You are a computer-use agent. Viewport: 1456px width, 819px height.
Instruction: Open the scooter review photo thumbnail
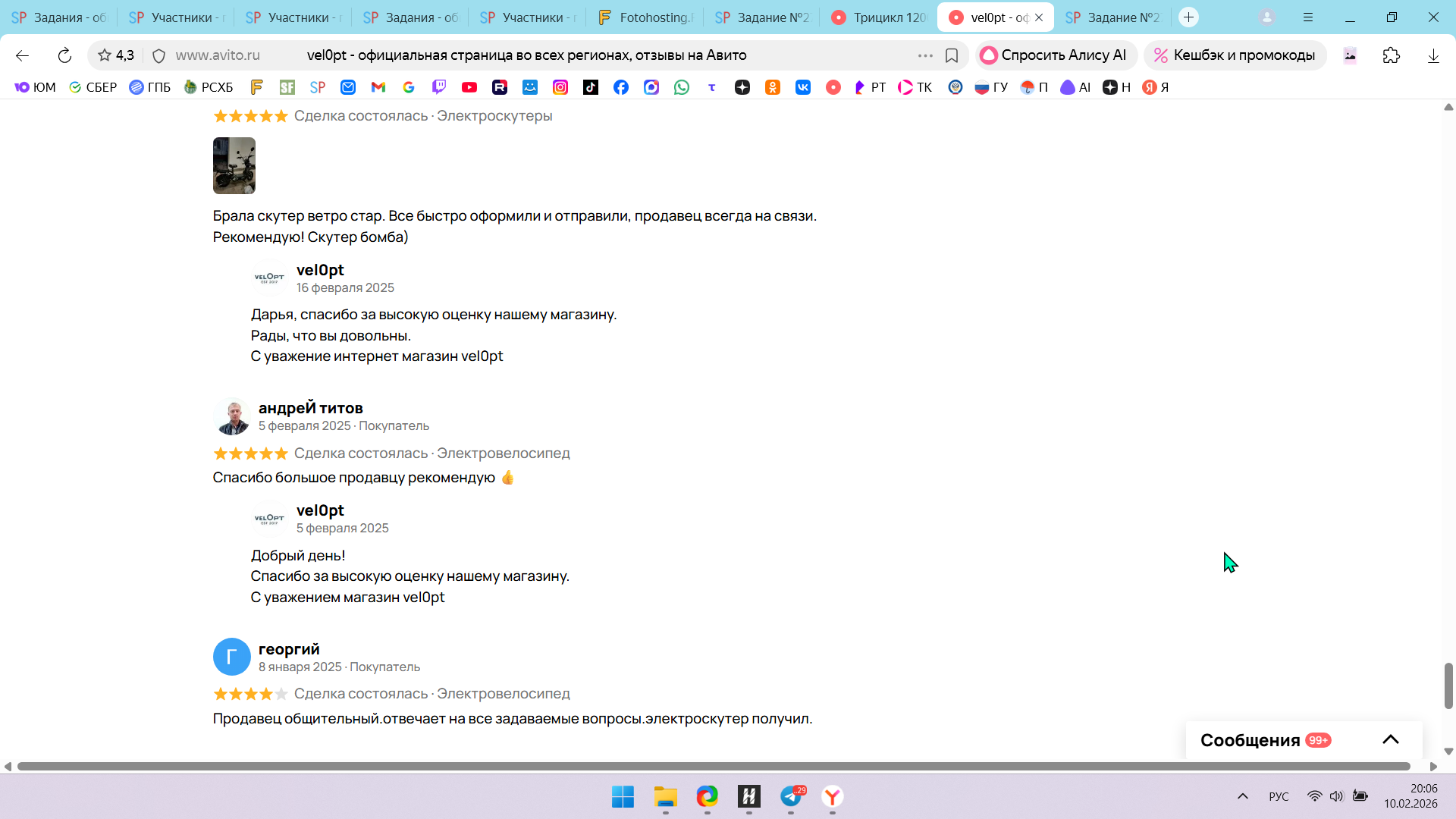click(234, 165)
